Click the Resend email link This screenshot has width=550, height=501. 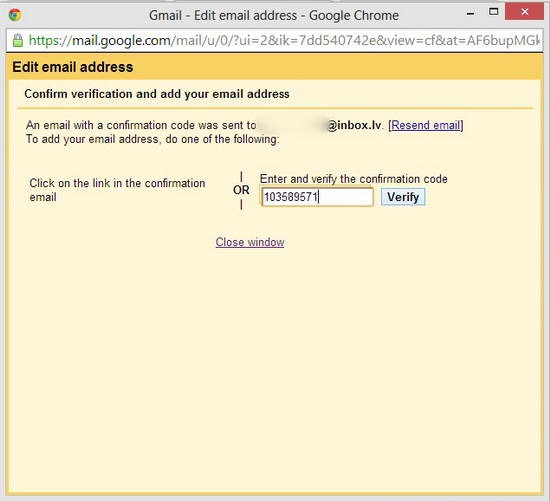(x=426, y=125)
